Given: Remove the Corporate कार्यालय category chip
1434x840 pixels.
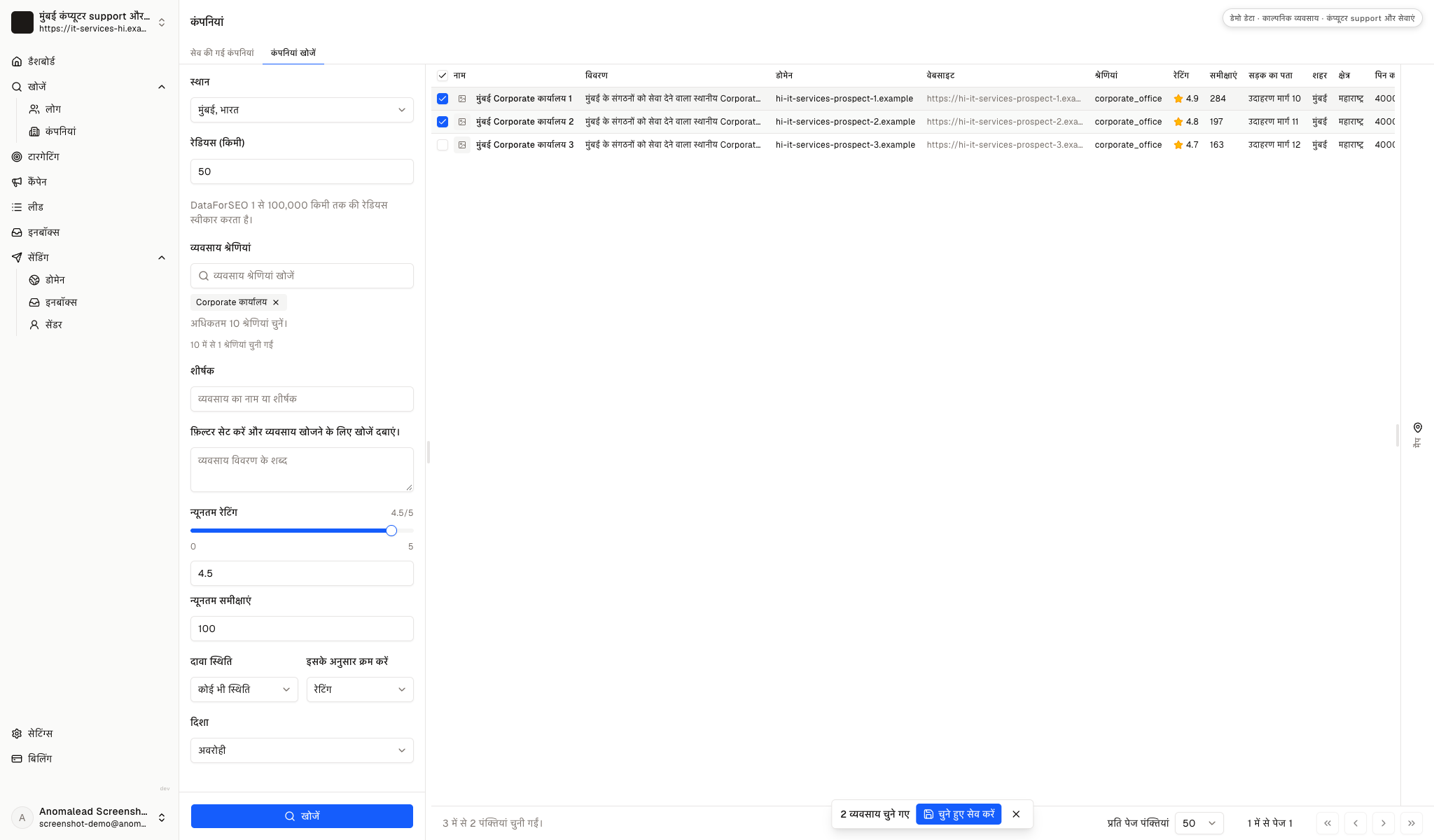Looking at the screenshot, I should click(276, 302).
